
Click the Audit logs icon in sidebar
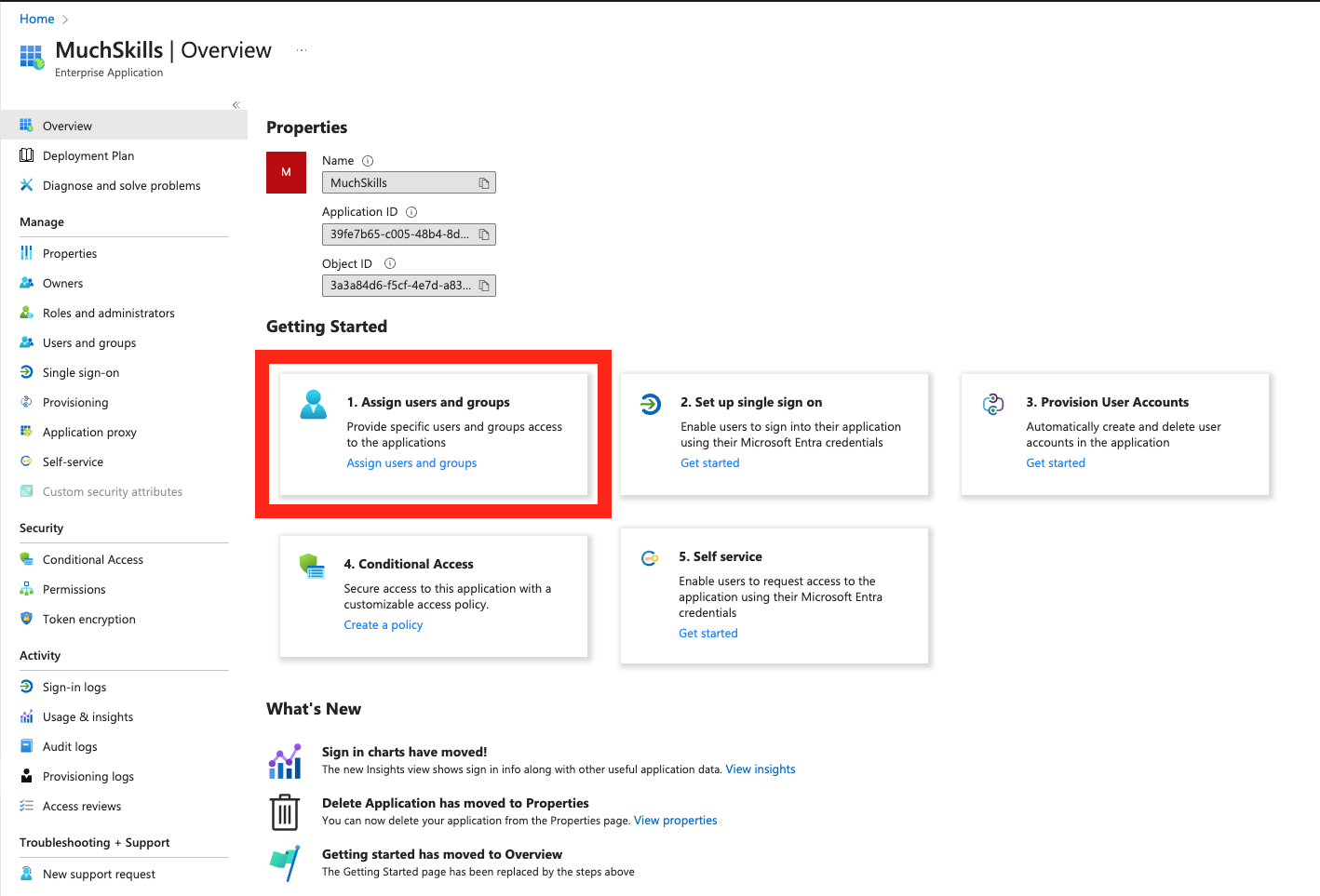pos(26,746)
